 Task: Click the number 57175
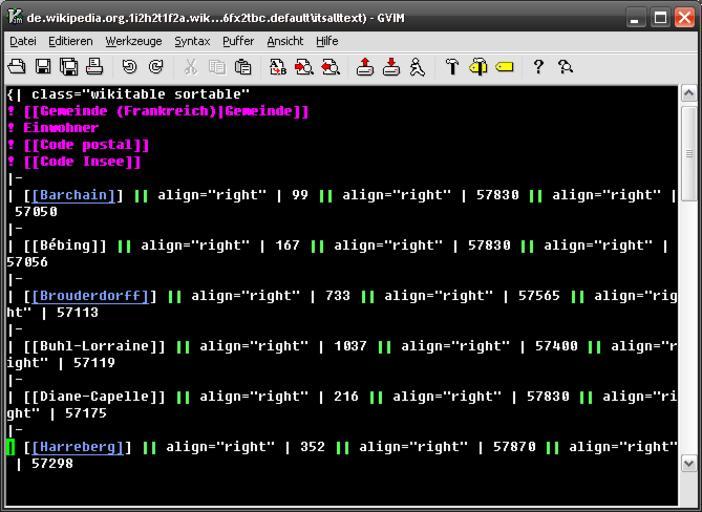coord(86,413)
